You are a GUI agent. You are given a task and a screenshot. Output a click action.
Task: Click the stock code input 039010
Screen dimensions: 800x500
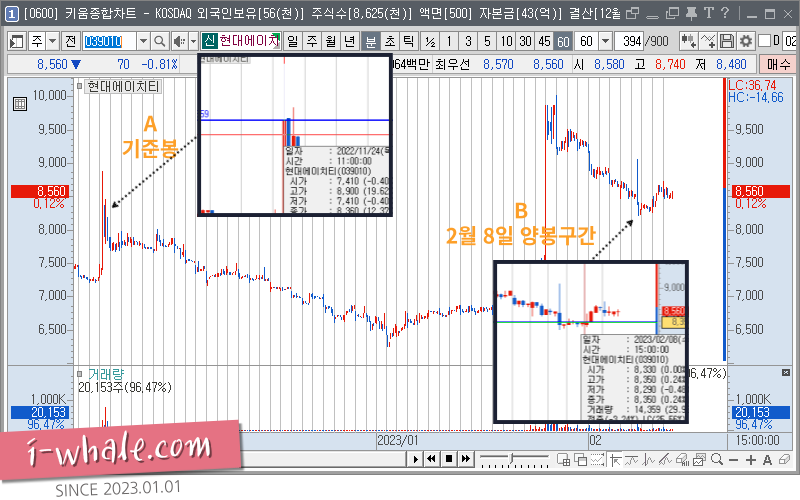point(110,41)
